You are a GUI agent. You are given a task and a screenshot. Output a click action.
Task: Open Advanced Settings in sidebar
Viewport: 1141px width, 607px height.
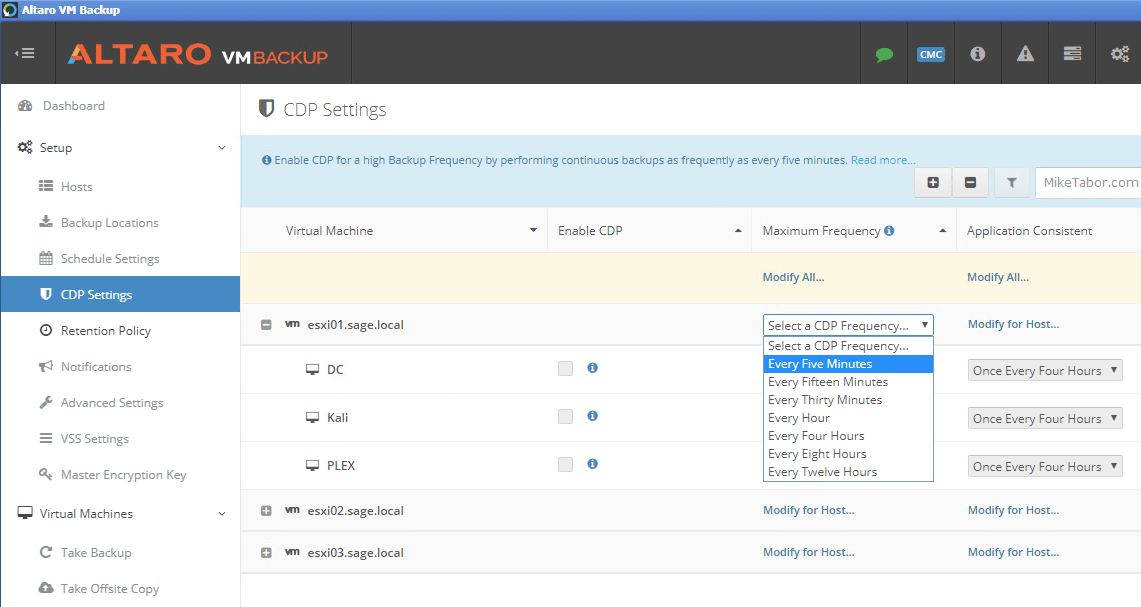click(111, 402)
